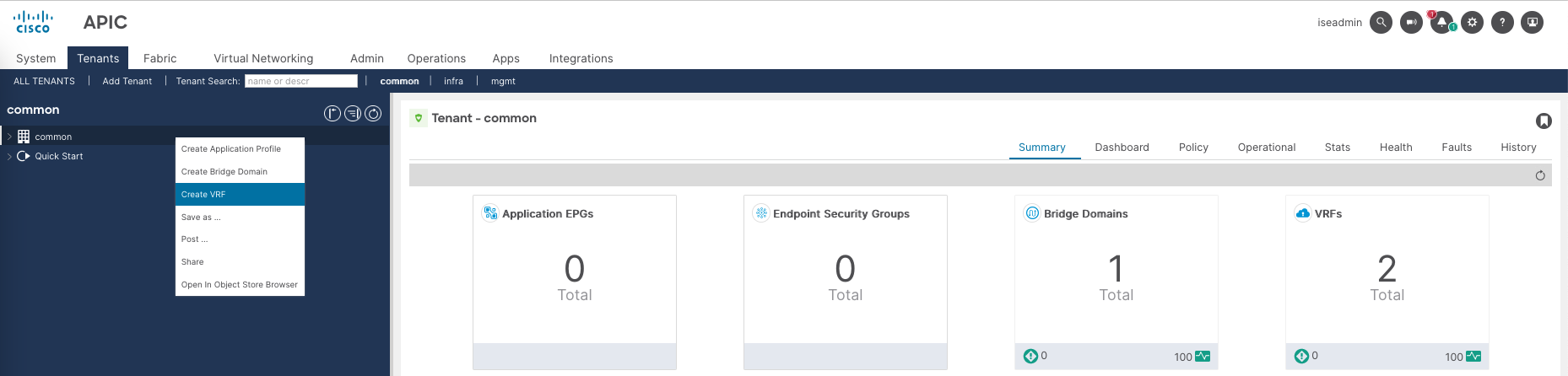Open the Faults tab
Image resolution: width=1568 pixels, height=376 pixels.
click(x=1456, y=148)
